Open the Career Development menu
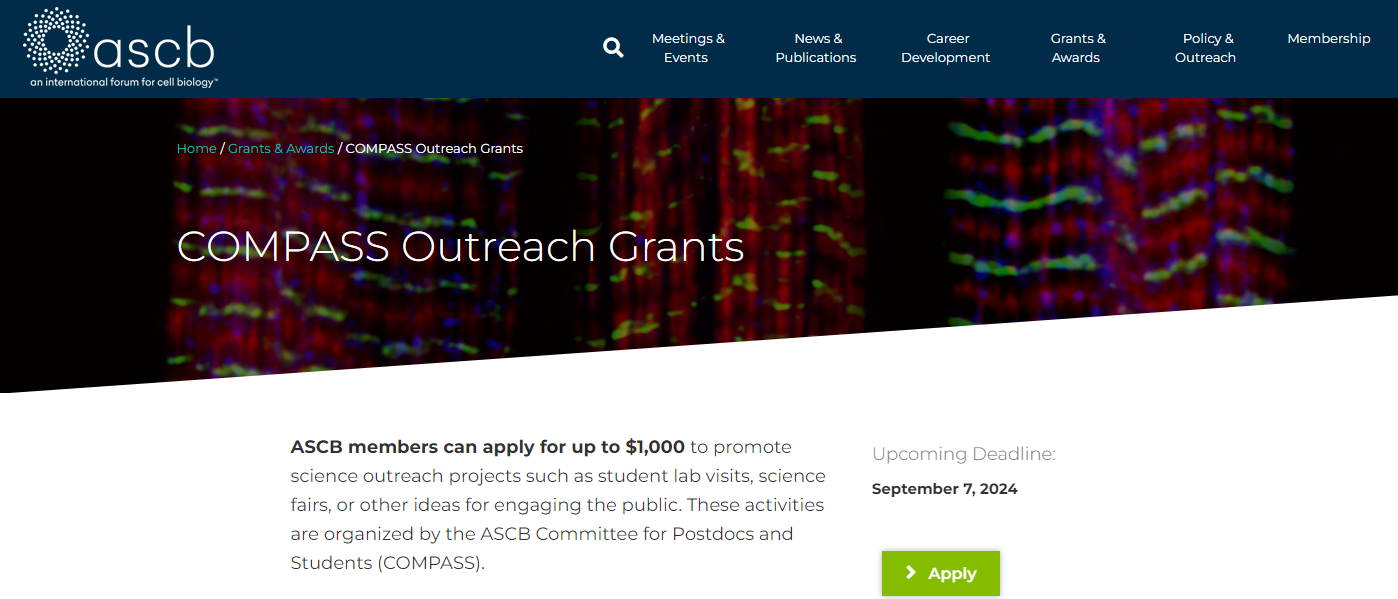Screen dimensions: 1398x599 coord(945,47)
